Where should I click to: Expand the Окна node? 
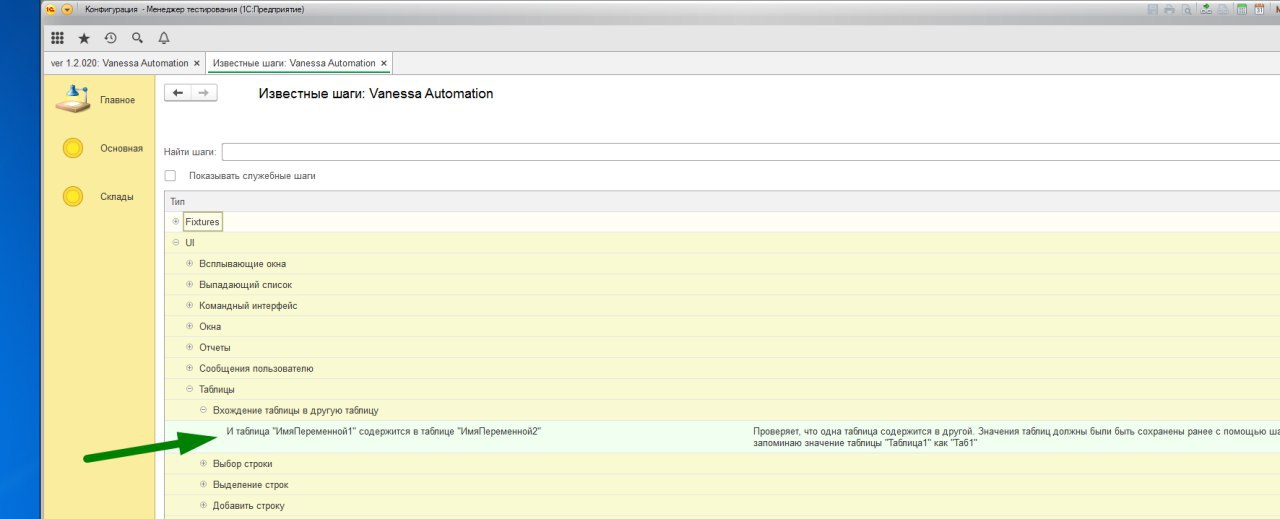(x=190, y=326)
